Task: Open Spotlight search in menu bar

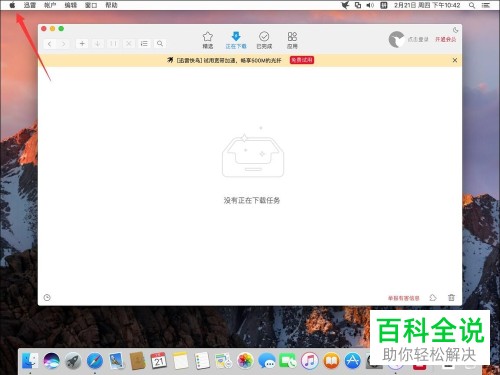Action: point(472,5)
